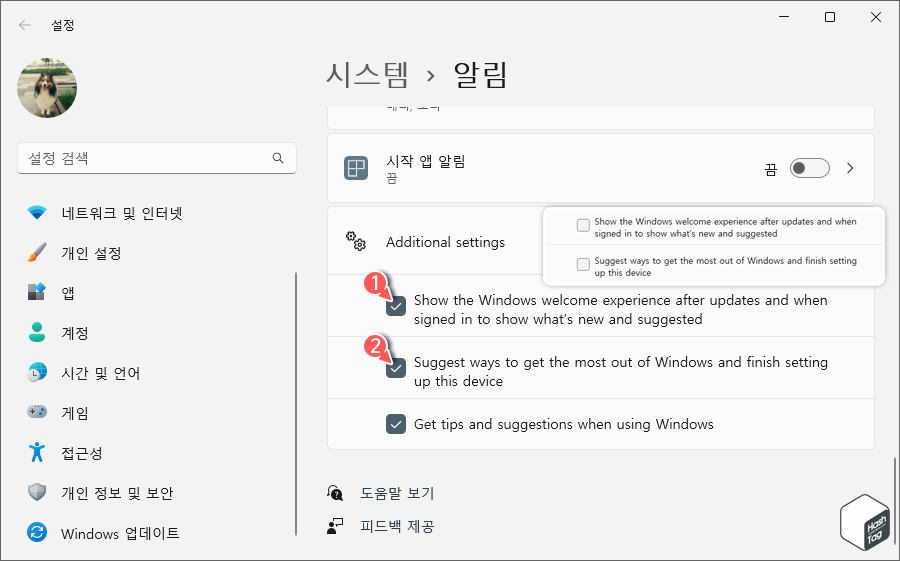Click the globe clock icon for 시간 및 언어
The height and width of the screenshot is (561, 900).
(37, 373)
